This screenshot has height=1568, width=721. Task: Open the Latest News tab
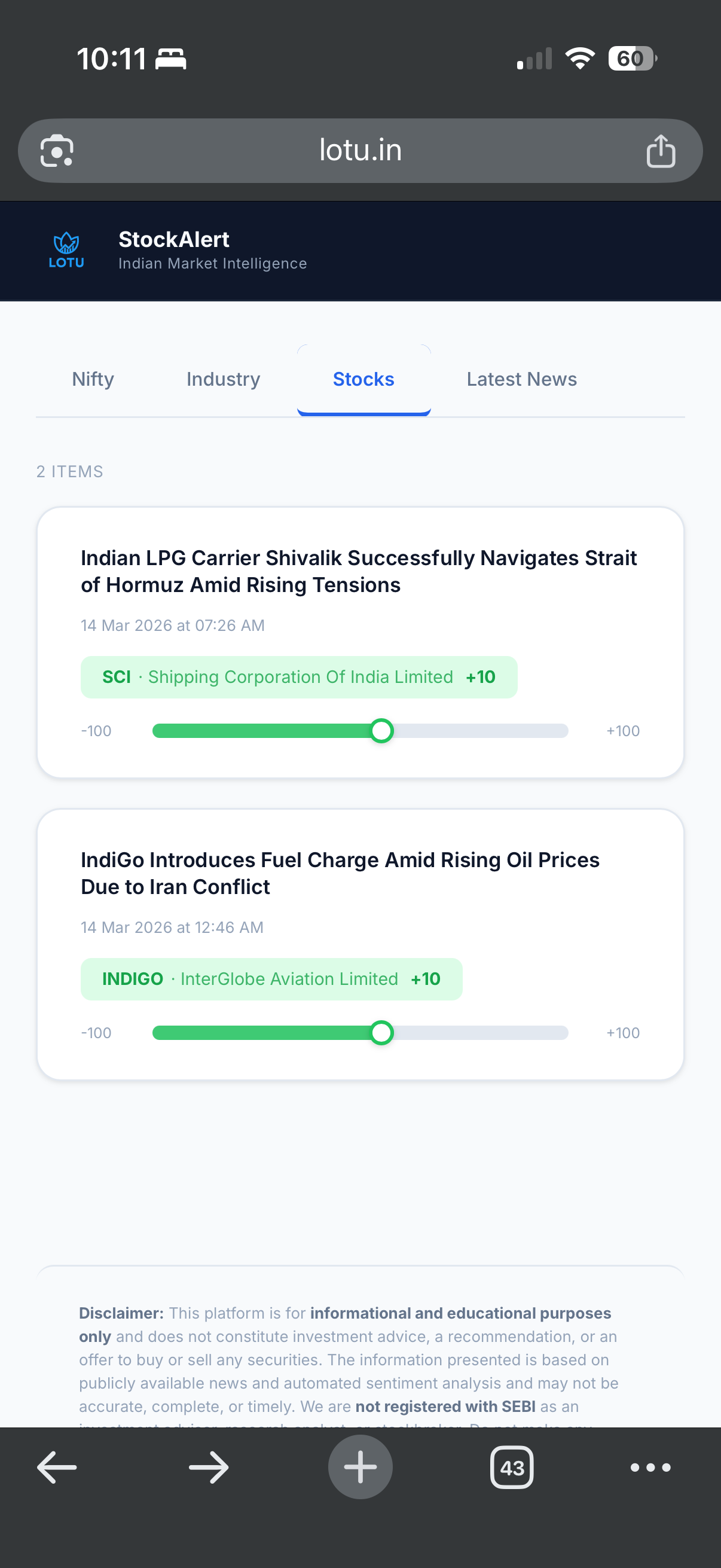[521, 379]
